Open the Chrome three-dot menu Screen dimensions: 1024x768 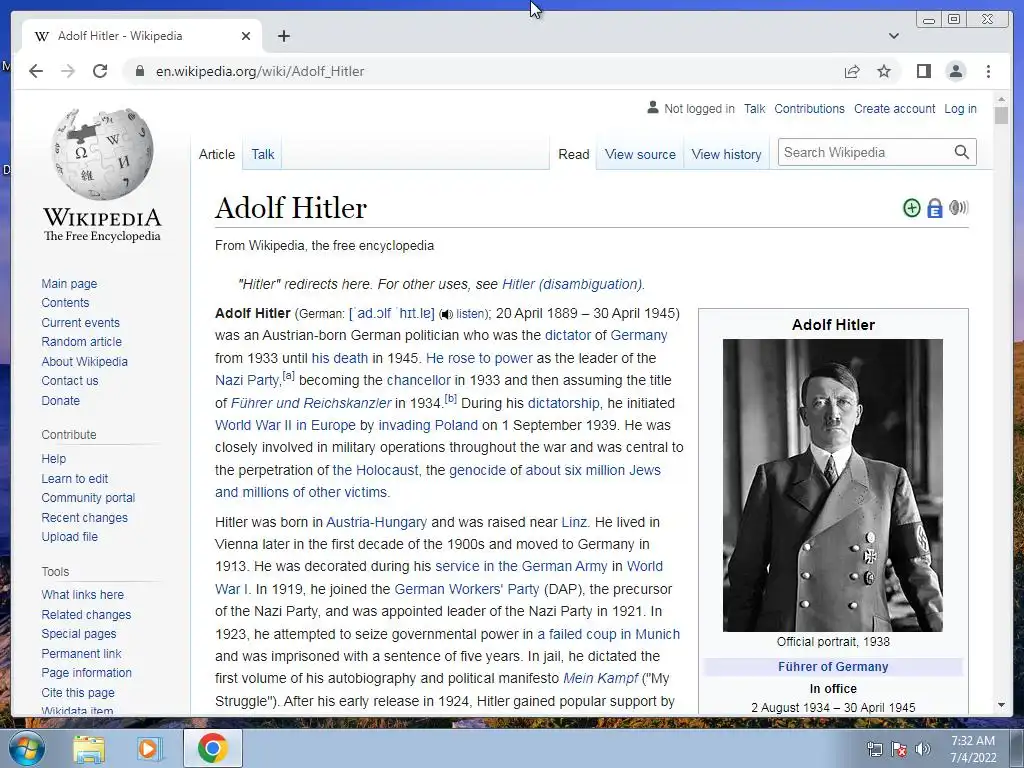coord(988,71)
